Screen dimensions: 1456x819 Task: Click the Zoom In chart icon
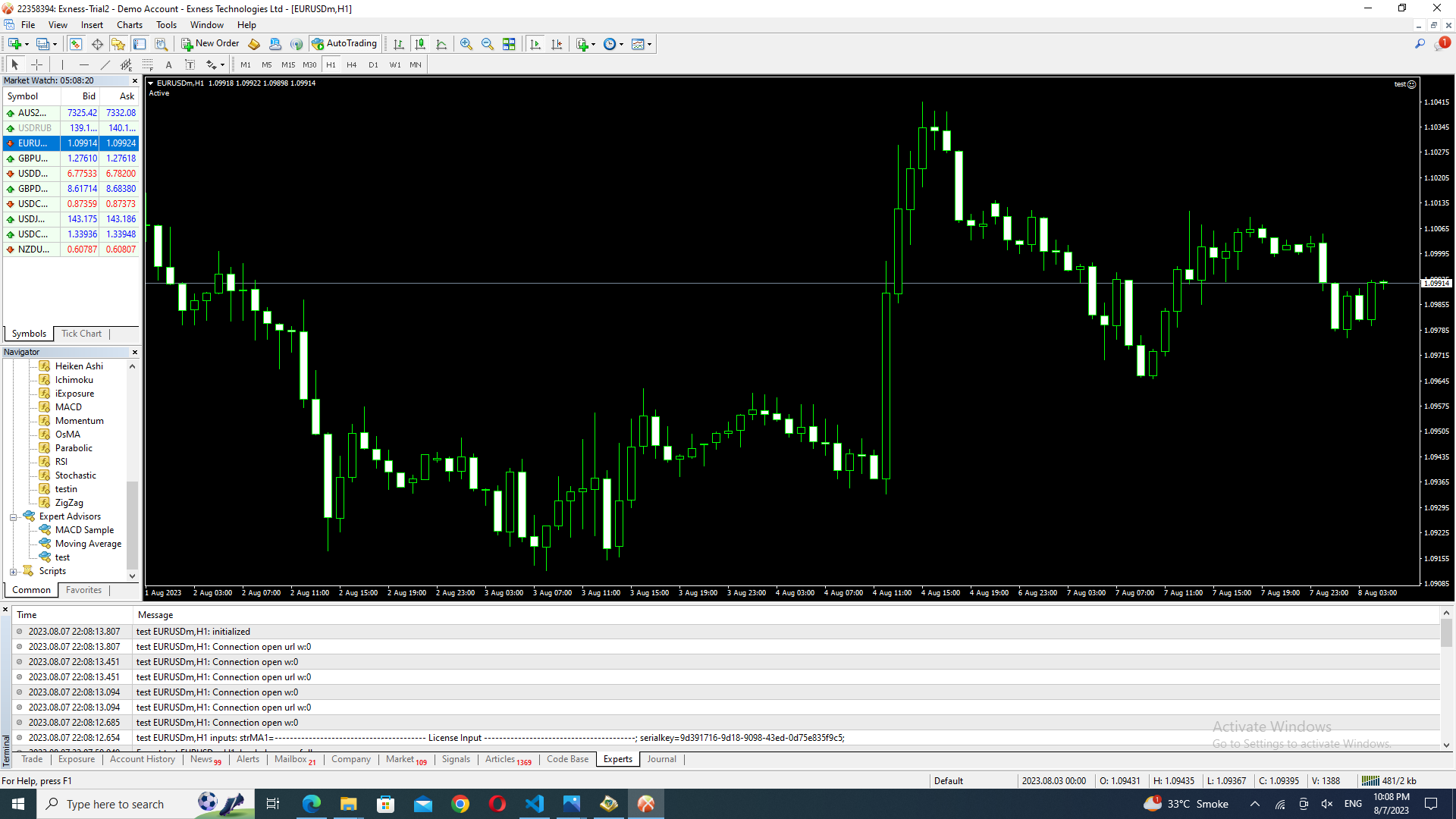point(466,44)
